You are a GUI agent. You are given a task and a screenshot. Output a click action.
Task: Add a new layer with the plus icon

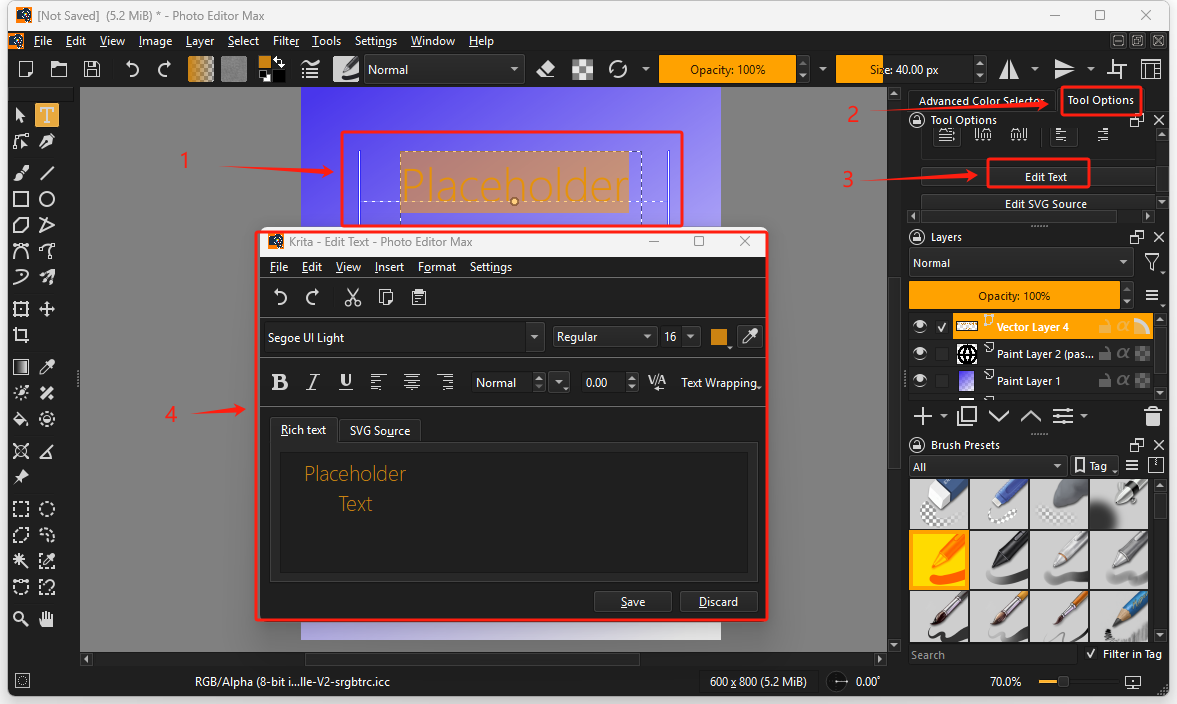923,416
